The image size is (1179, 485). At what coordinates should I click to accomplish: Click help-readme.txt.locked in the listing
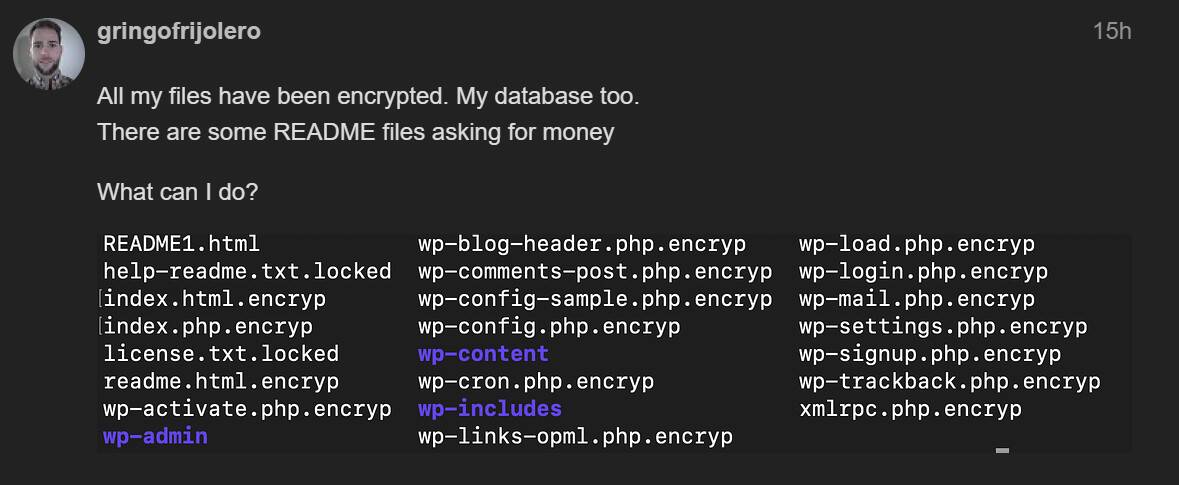[x=247, y=271]
